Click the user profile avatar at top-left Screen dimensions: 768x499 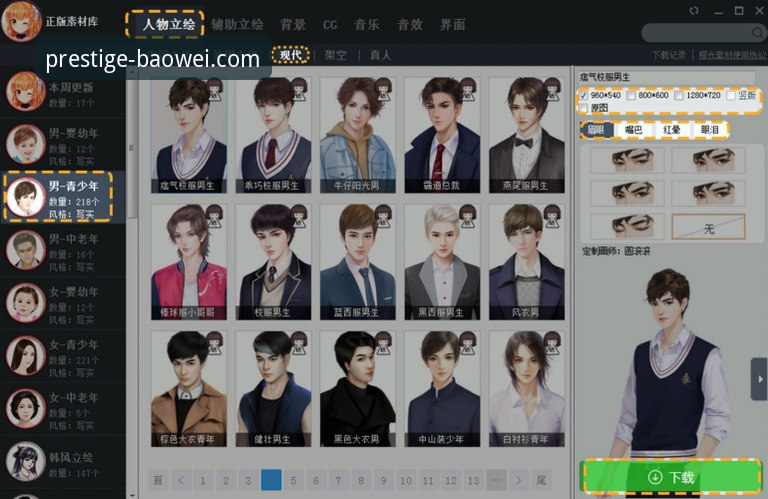pyautogui.click(x=20, y=20)
